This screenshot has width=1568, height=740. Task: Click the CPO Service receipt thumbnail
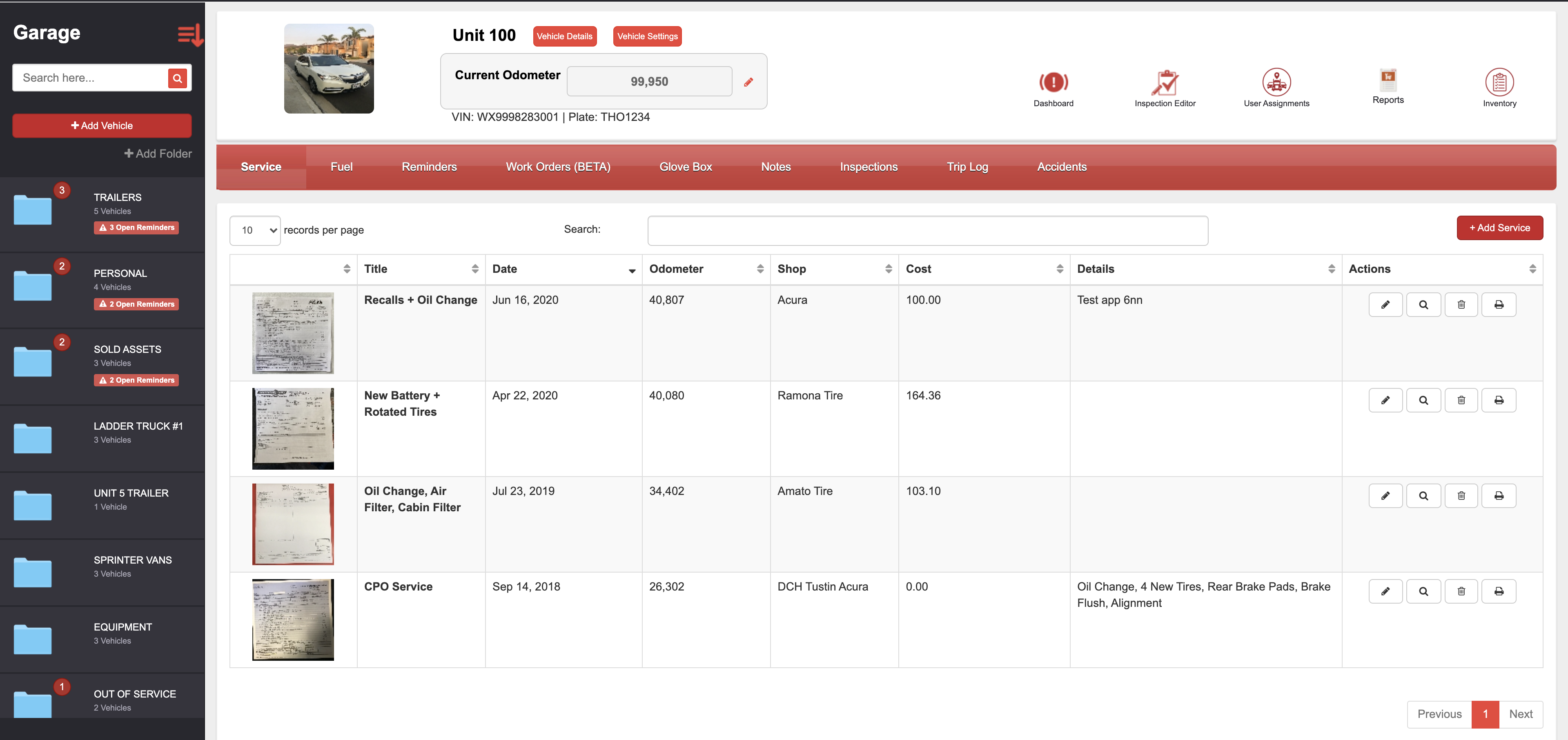tap(293, 620)
